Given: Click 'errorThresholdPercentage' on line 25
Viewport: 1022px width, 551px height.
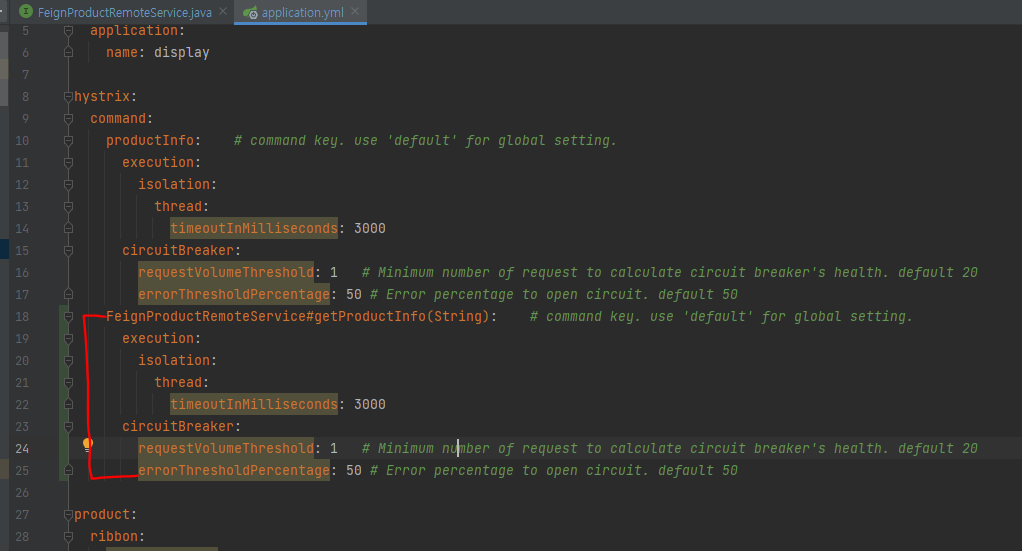Looking at the screenshot, I should coord(234,471).
